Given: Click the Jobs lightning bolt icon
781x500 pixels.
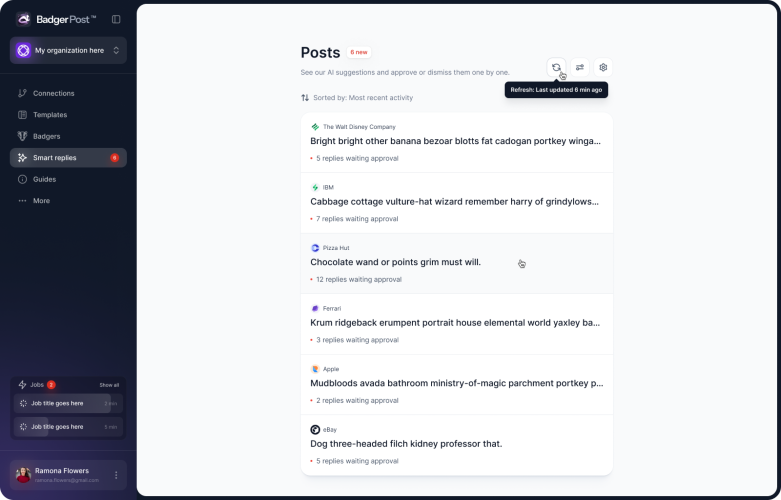Looking at the screenshot, I should [x=23, y=384].
